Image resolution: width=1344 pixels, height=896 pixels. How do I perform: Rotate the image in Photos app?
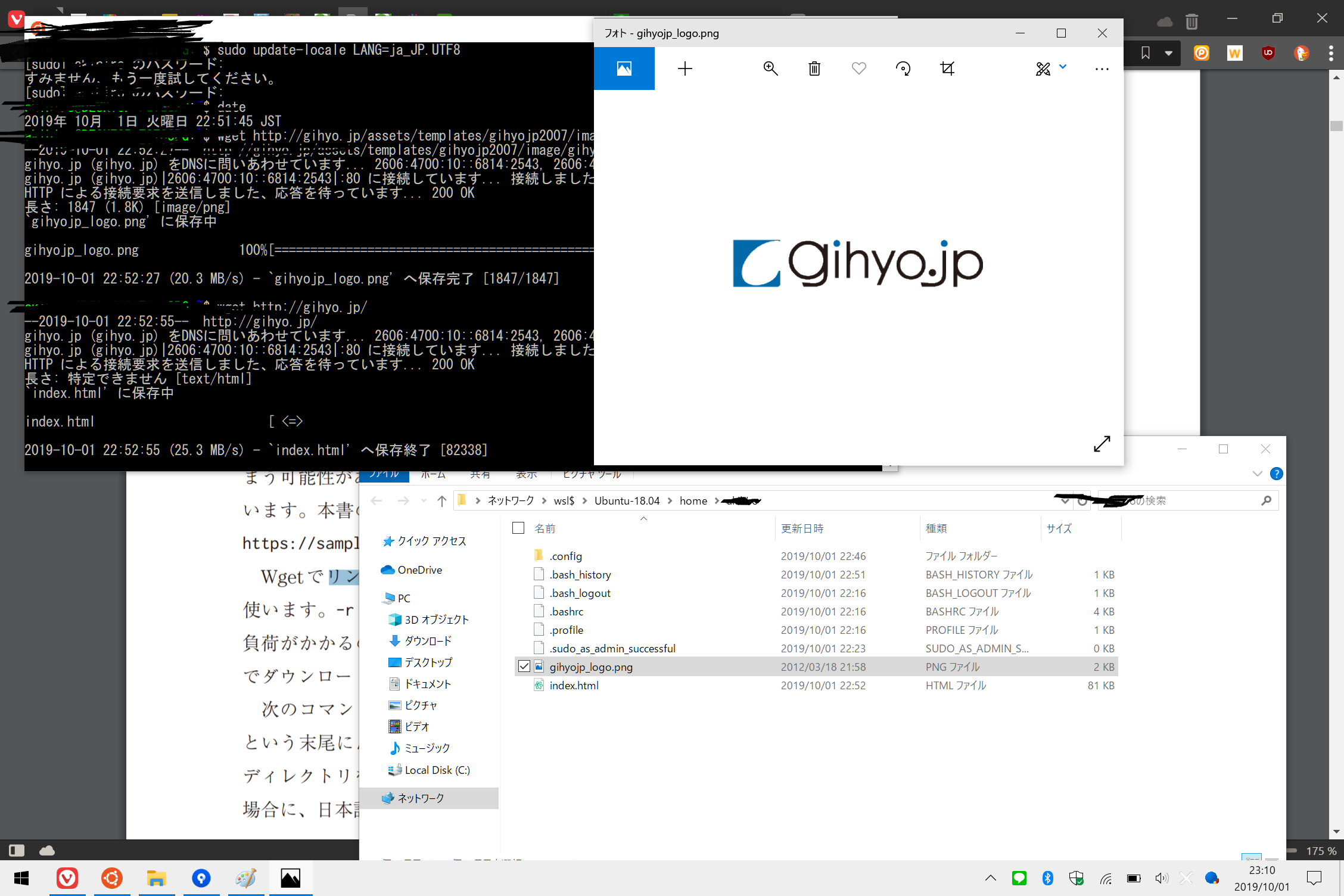point(903,69)
